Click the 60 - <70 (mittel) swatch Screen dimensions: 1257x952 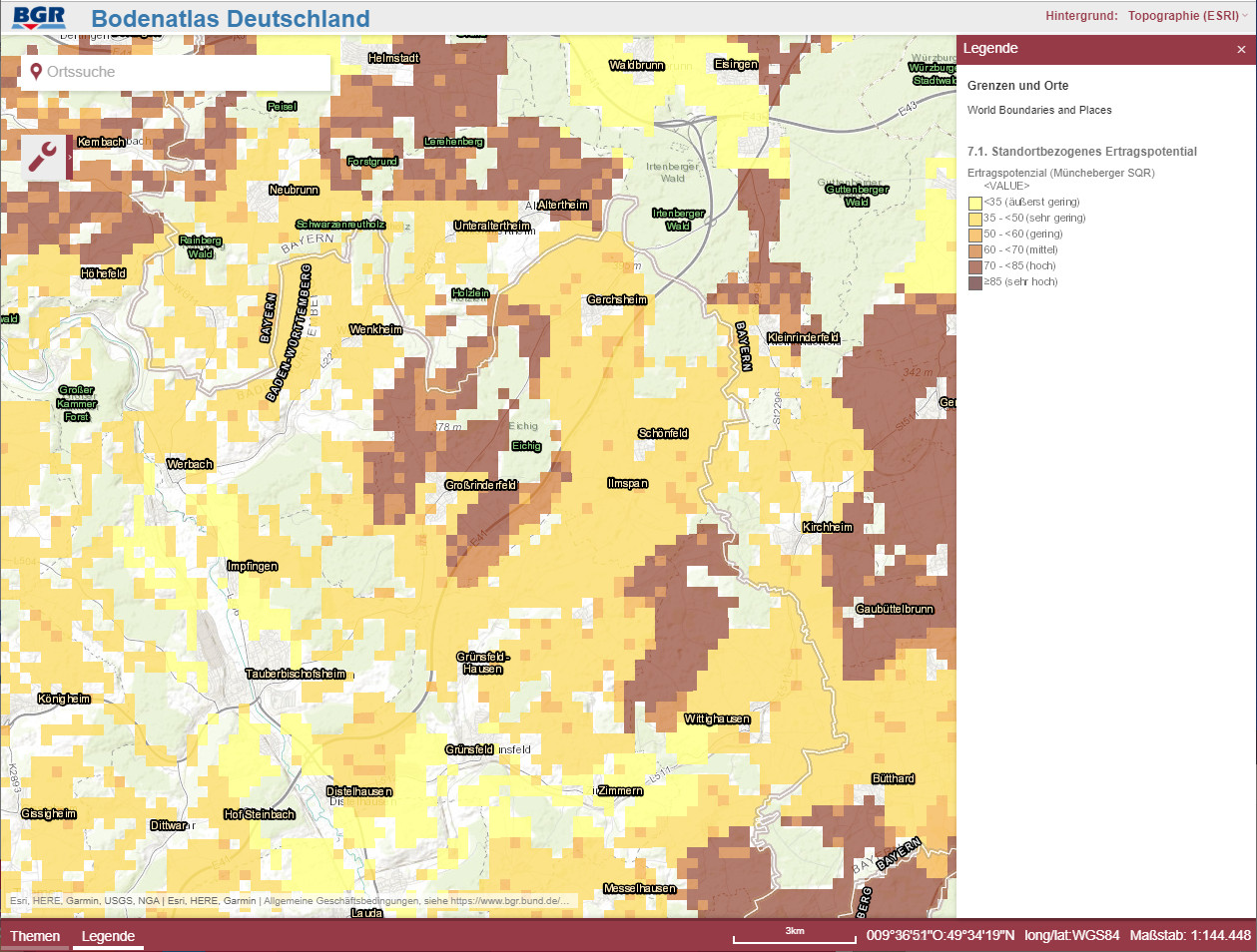(975, 250)
